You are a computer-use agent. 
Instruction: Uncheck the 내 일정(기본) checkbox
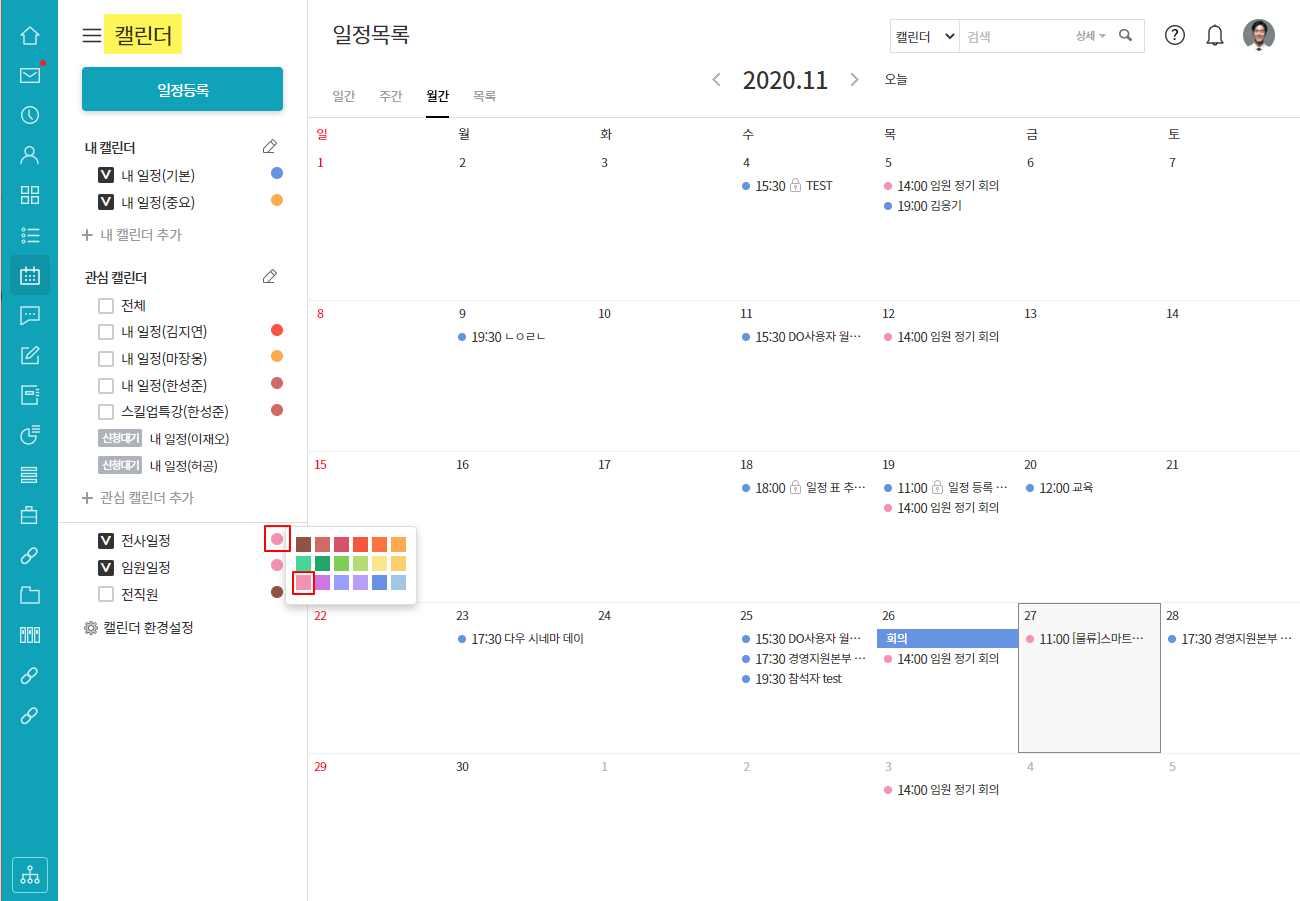106,175
